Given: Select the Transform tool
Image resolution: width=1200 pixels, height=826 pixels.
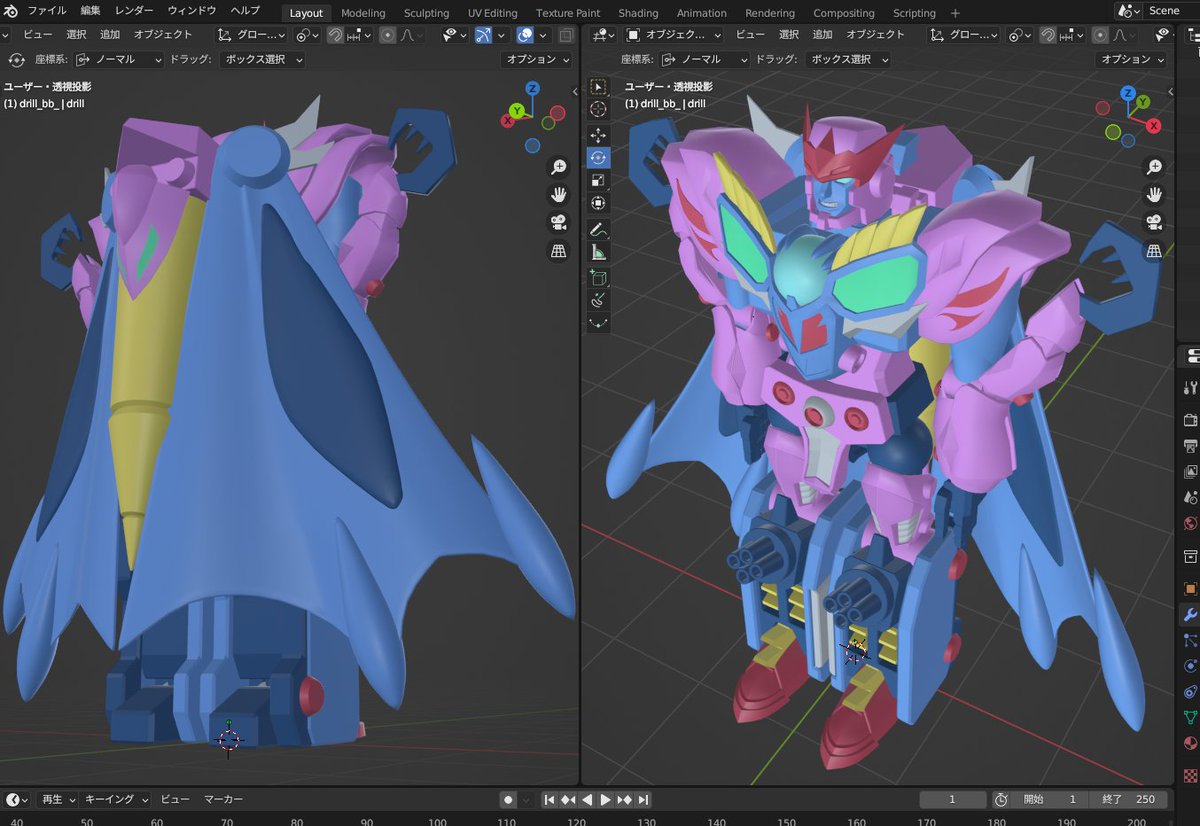Looking at the screenshot, I should coord(598,203).
